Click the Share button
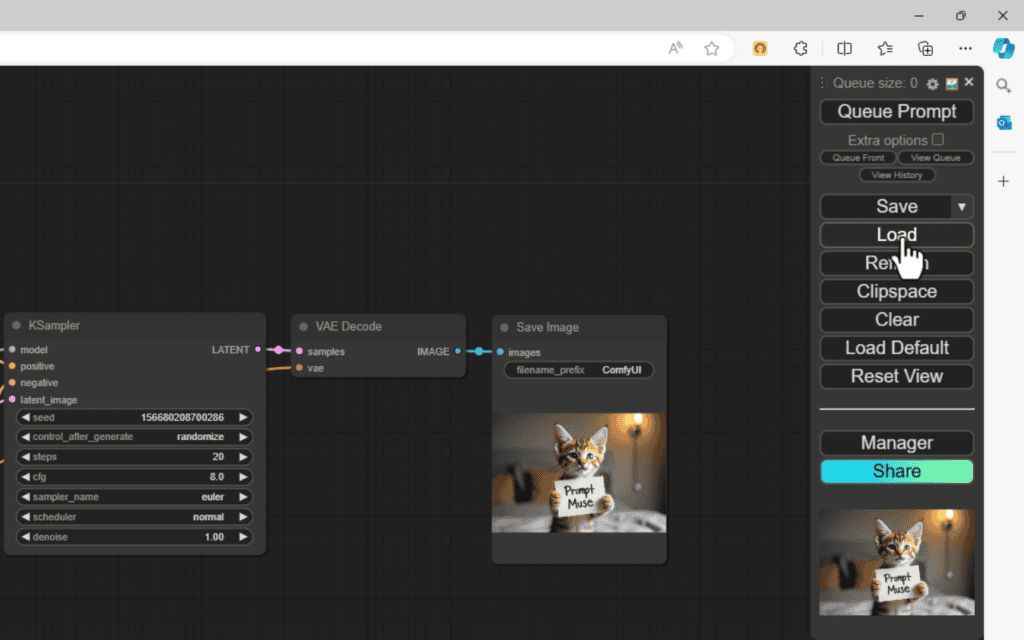Image resolution: width=1024 pixels, height=640 pixels. [x=896, y=470]
